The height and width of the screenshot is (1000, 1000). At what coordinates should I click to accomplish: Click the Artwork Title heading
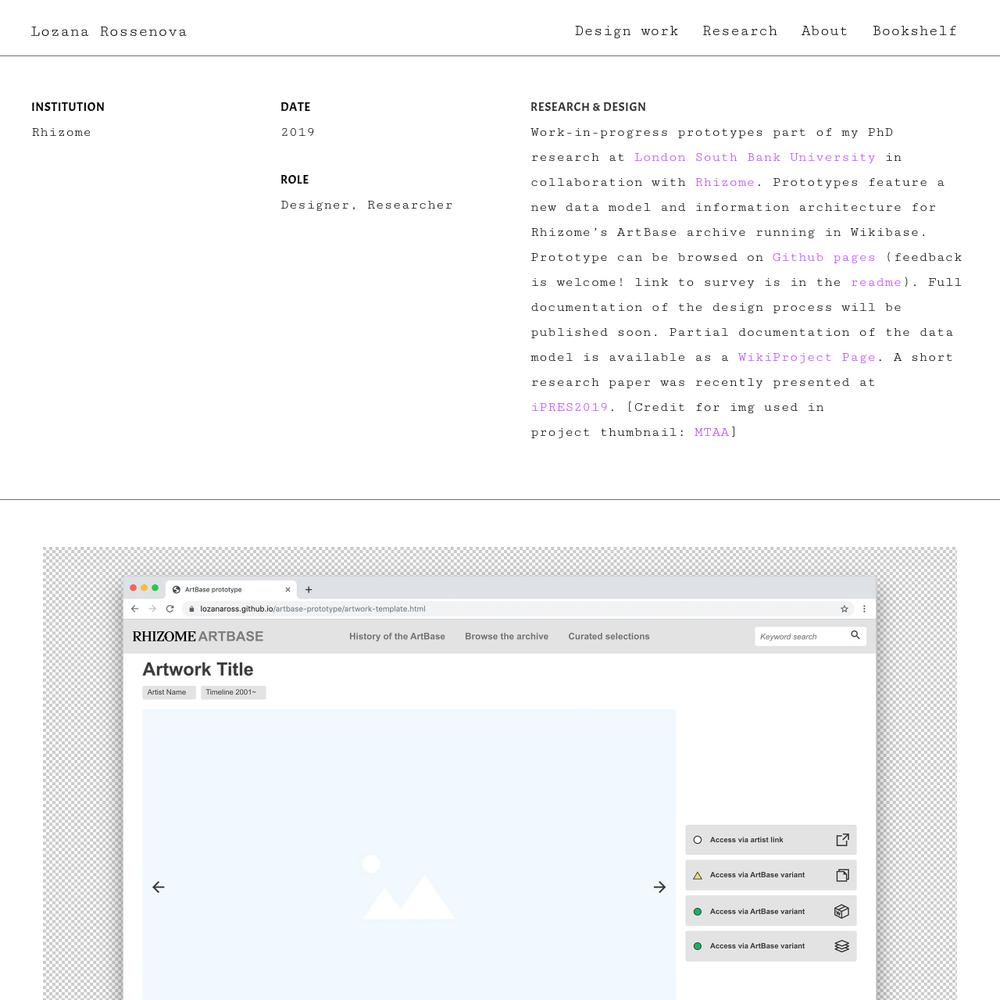tap(198, 669)
